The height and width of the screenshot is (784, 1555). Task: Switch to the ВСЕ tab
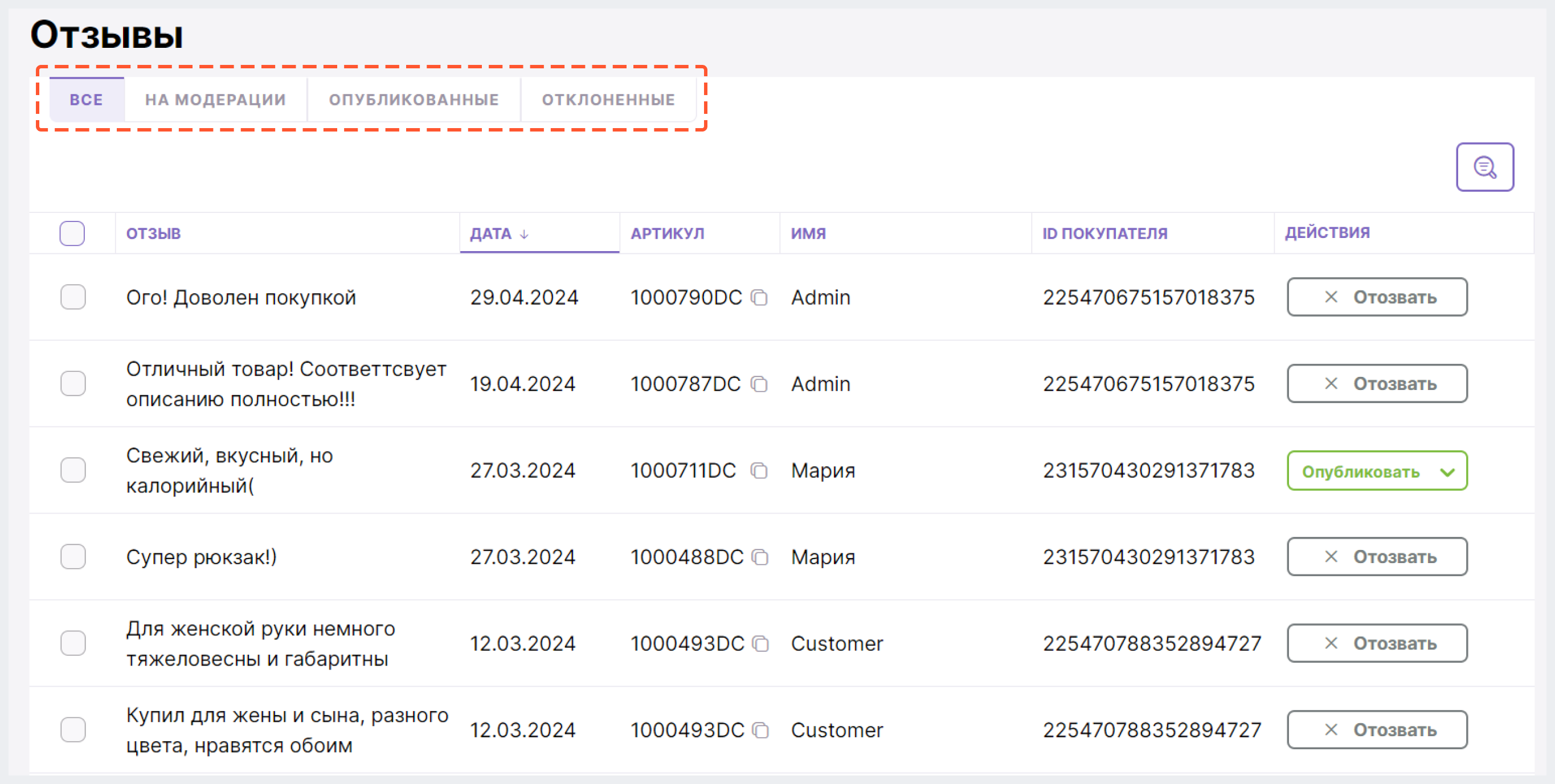(87, 100)
